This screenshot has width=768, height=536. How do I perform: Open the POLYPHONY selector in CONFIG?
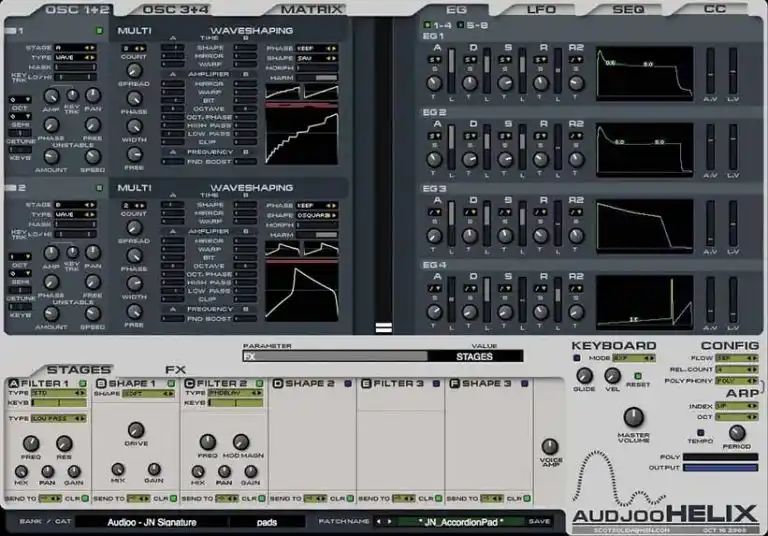(x=736, y=381)
